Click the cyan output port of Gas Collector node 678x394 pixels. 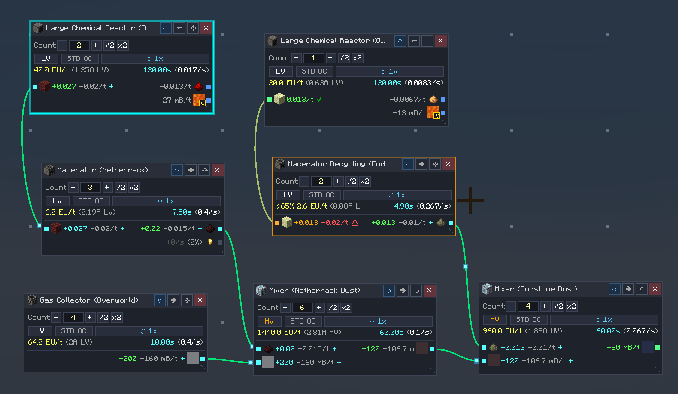pyautogui.click(x=203, y=359)
